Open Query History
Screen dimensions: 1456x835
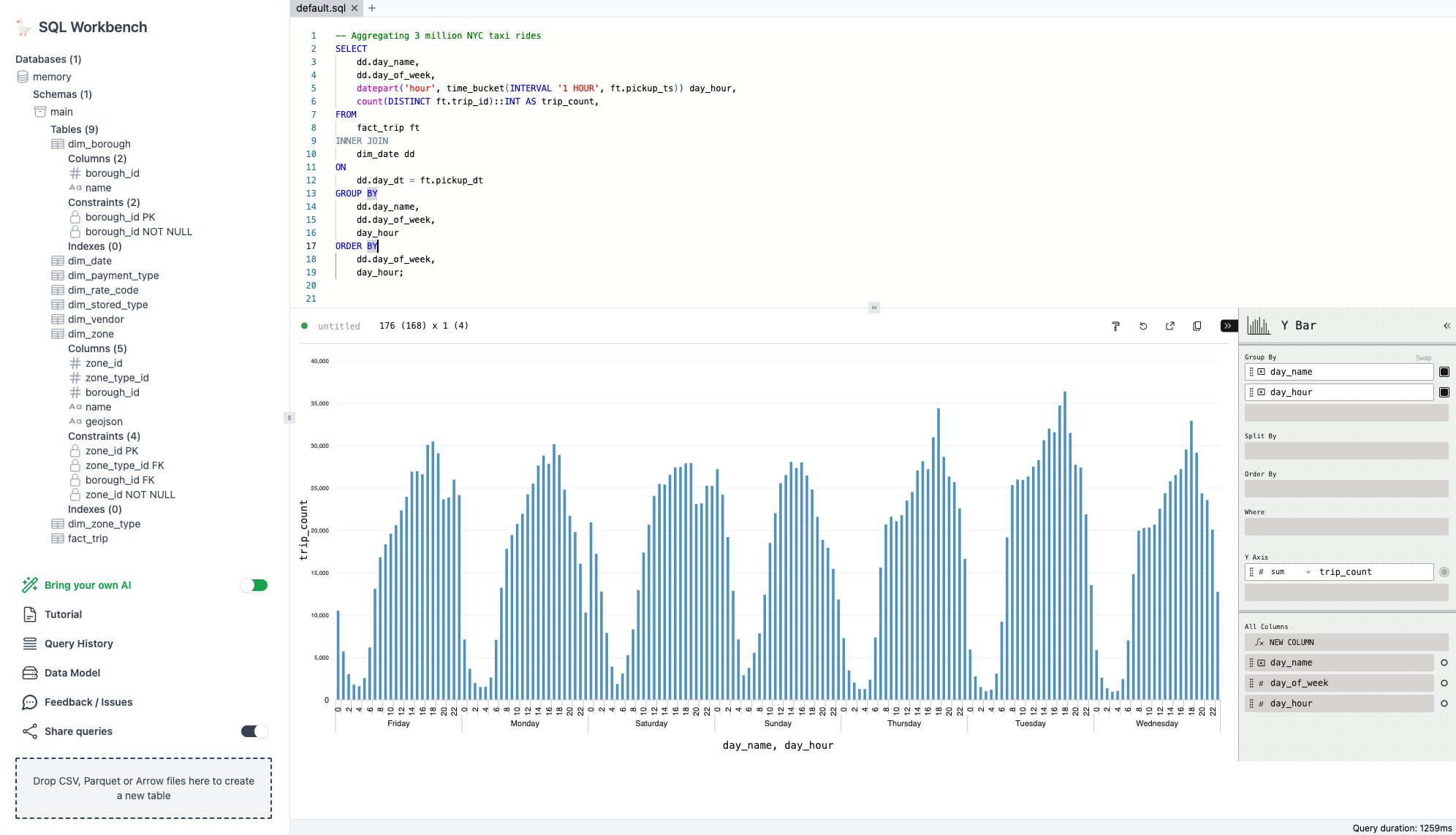[x=79, y=644]
